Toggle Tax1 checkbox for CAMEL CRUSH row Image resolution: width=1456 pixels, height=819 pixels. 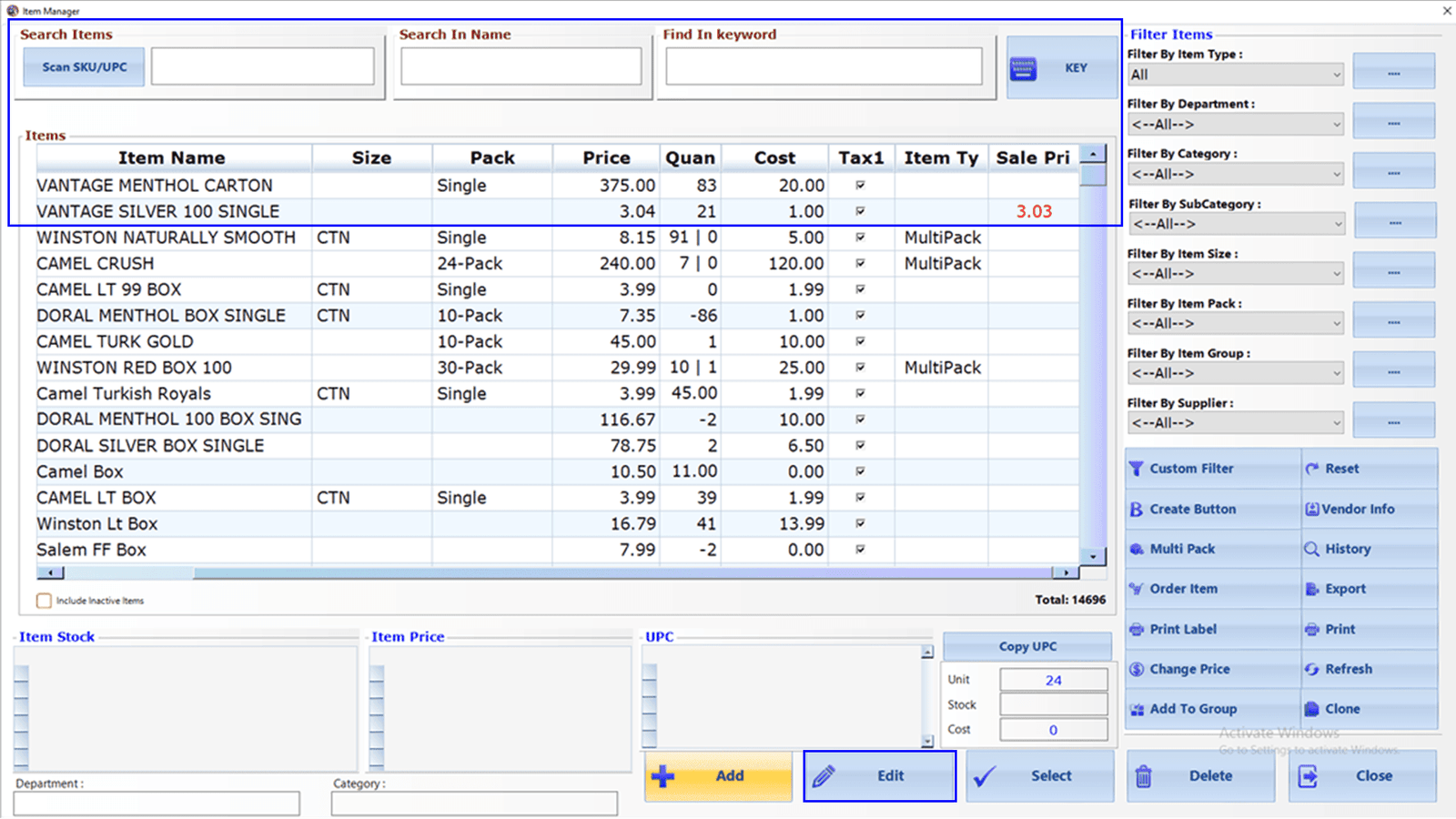tap(860, 263)
